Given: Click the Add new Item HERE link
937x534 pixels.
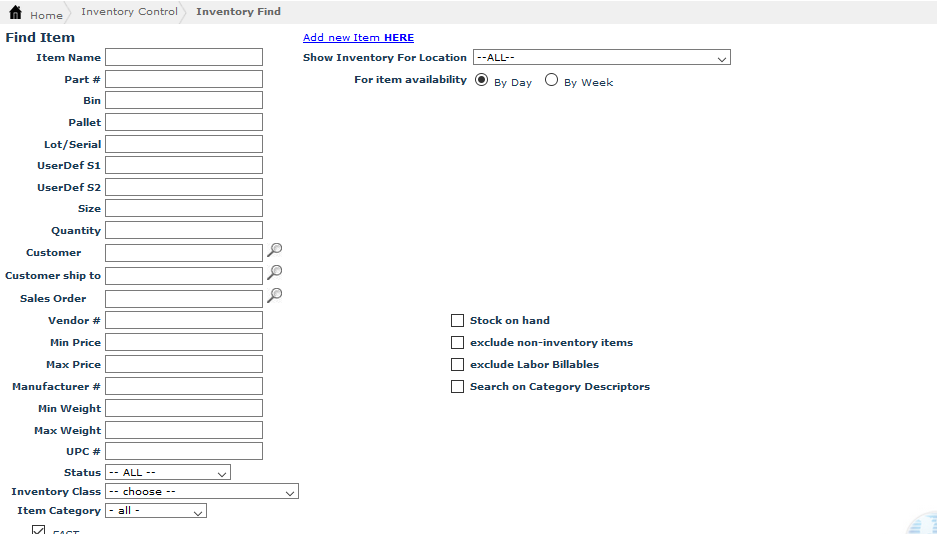Looking at the screenshot, I should point(358,38).
